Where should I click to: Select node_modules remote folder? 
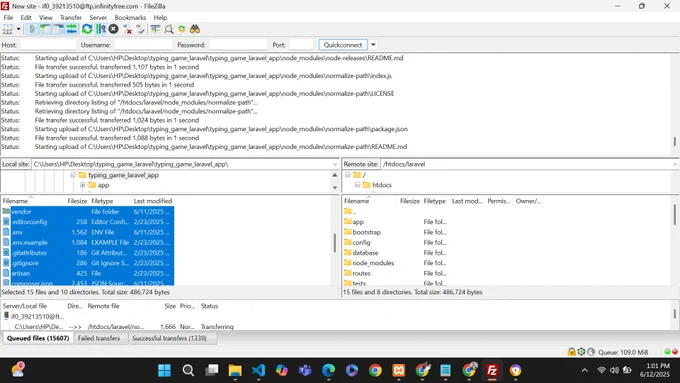pyautogui.click(x=373, y=263)
